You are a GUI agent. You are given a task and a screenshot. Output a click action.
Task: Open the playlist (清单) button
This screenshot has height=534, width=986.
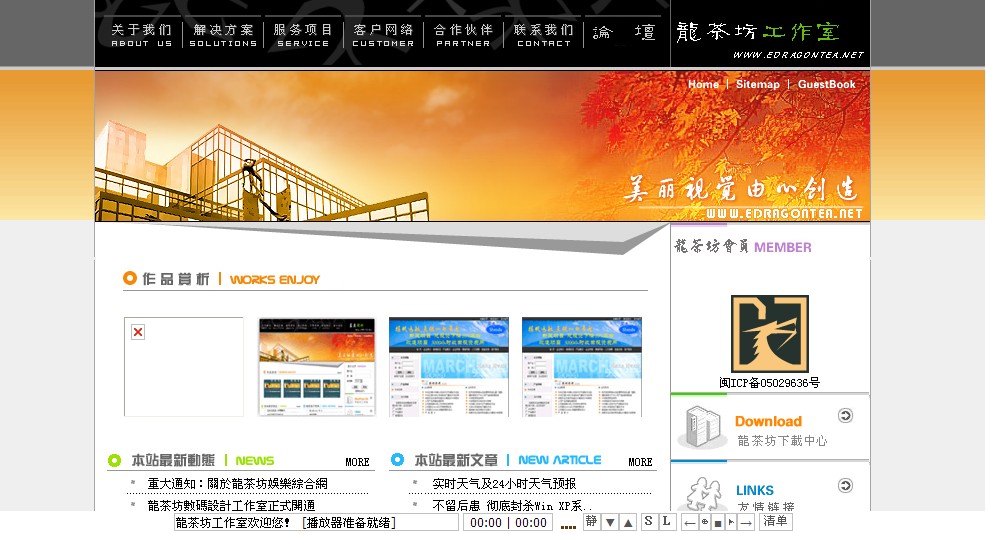(x=776, y=522)
